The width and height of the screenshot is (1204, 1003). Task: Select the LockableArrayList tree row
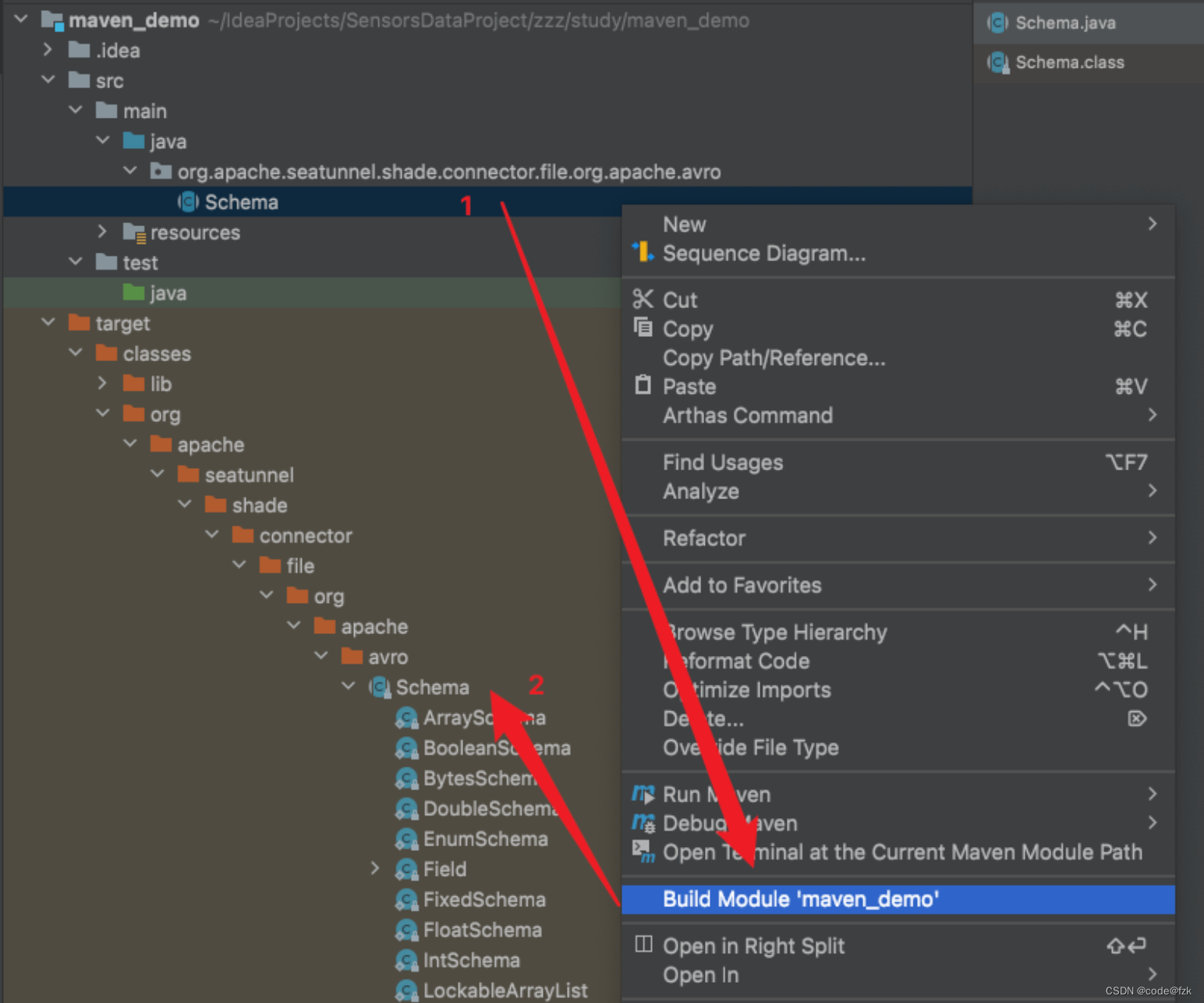coord(312,990)
